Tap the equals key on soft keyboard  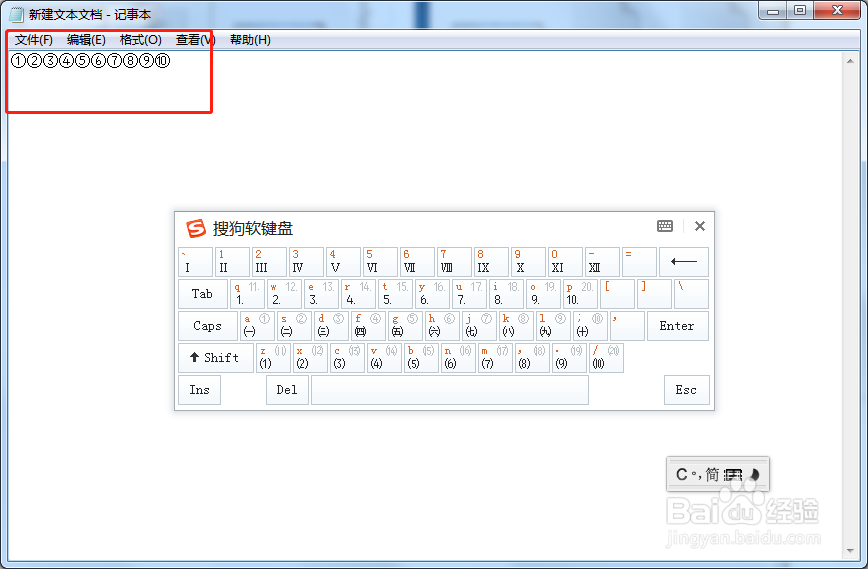(639, 262)
